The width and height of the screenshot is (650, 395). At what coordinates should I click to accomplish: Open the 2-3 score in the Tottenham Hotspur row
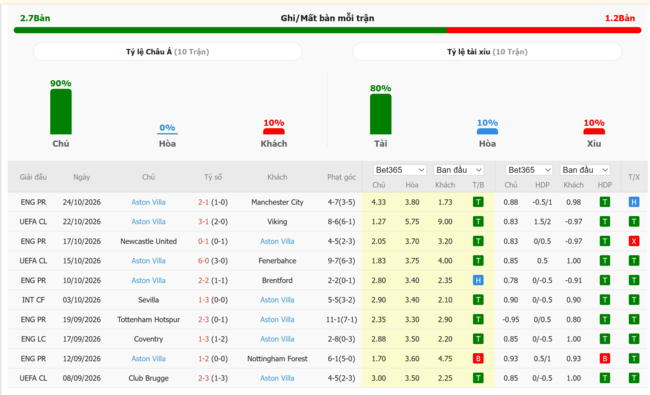click(x=204, y=320)
